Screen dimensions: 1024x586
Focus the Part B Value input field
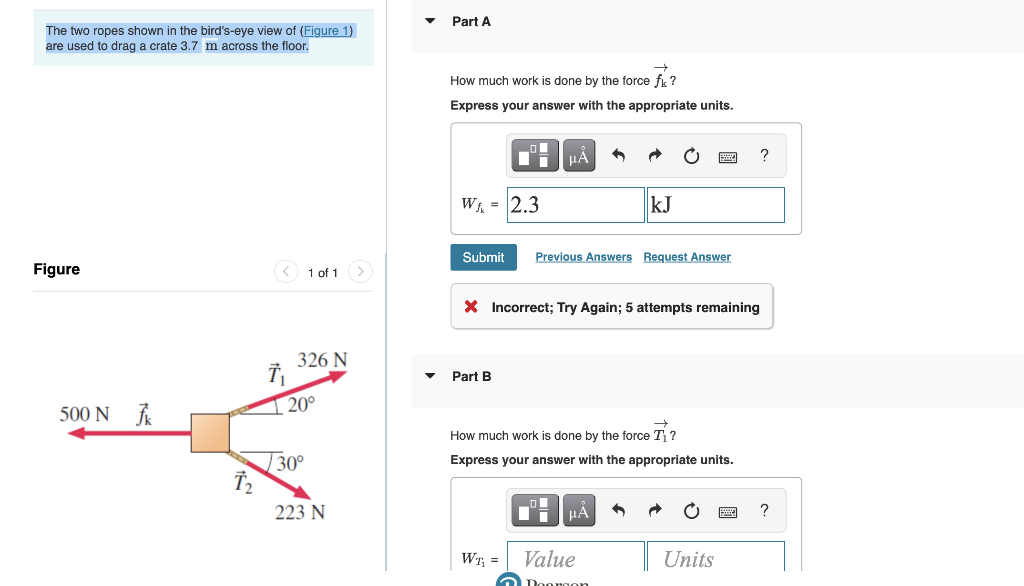tap(576, 559)
